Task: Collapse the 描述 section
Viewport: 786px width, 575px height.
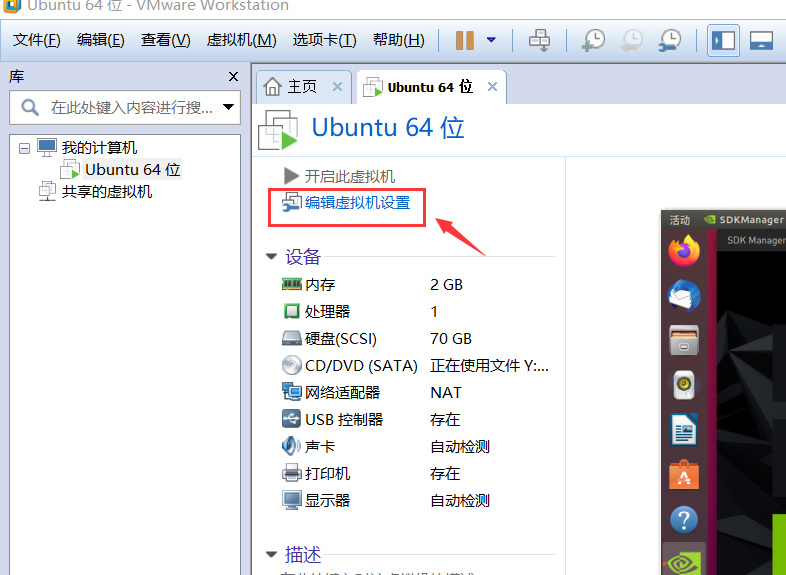Action: [x=271, y=554]
